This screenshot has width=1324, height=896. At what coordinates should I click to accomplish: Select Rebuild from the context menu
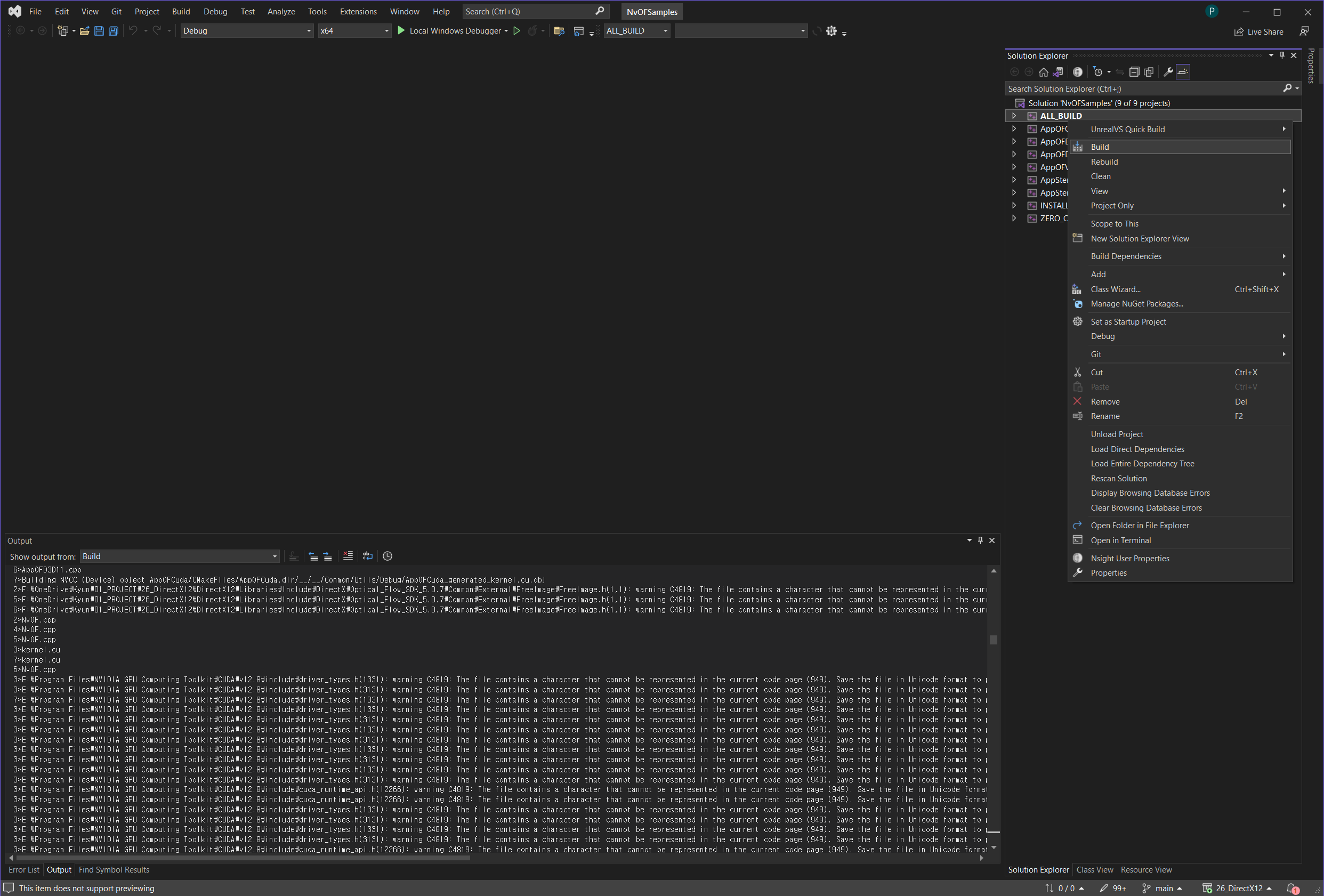tap(1103, 162)
